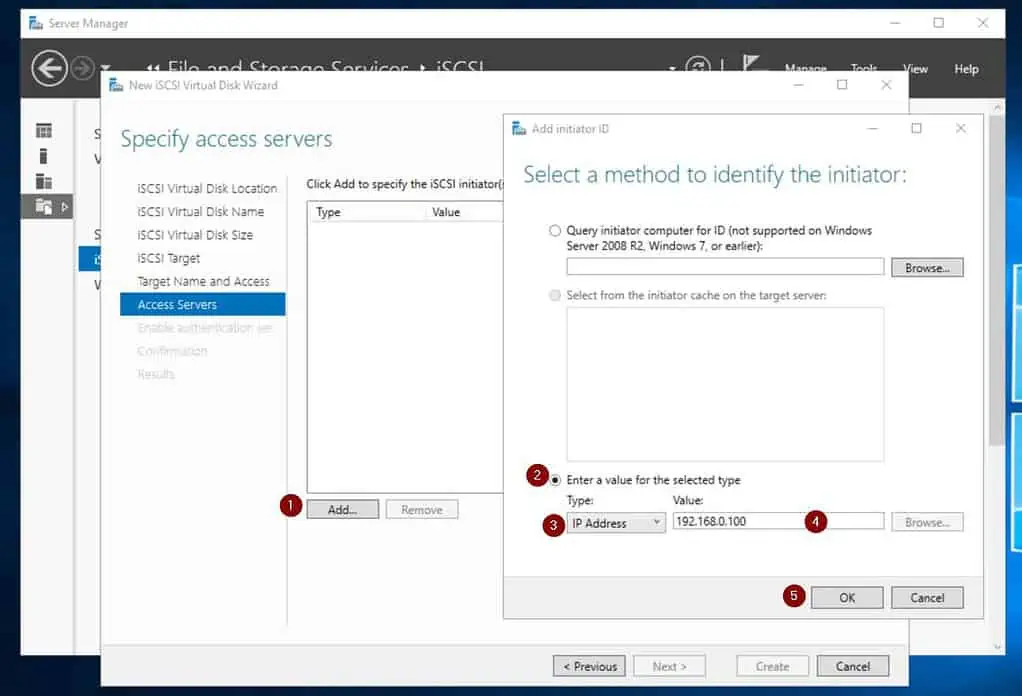Open the Help menu

[x=967, y=68]
